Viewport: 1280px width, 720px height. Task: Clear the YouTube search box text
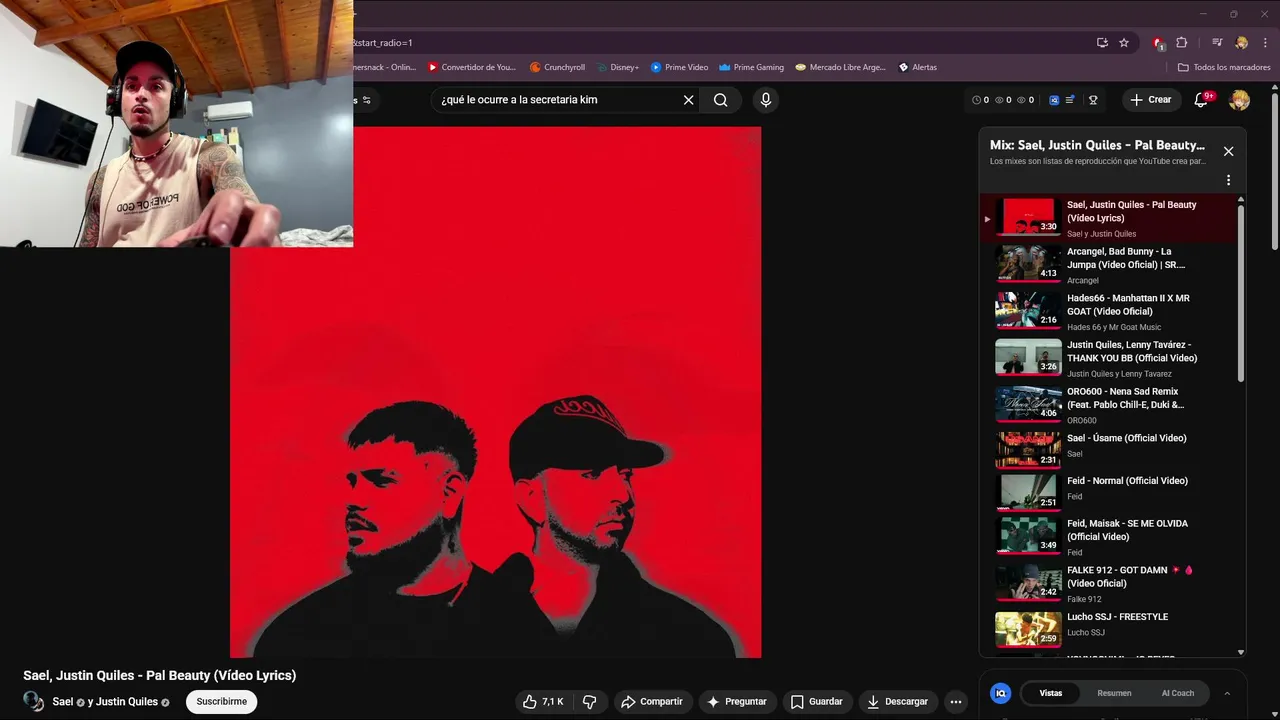(688, 100)
